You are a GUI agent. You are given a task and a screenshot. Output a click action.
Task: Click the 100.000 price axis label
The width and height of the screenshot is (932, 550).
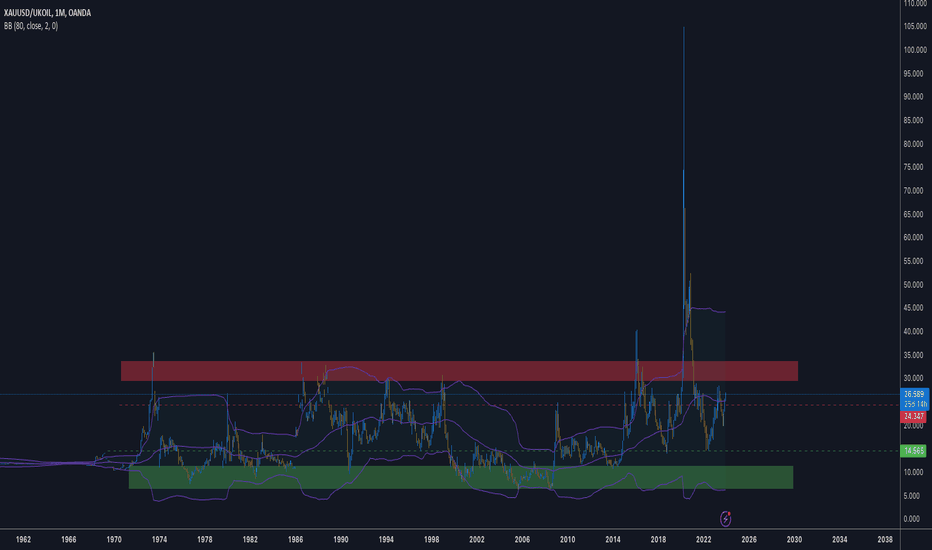[x=915, y=50]
